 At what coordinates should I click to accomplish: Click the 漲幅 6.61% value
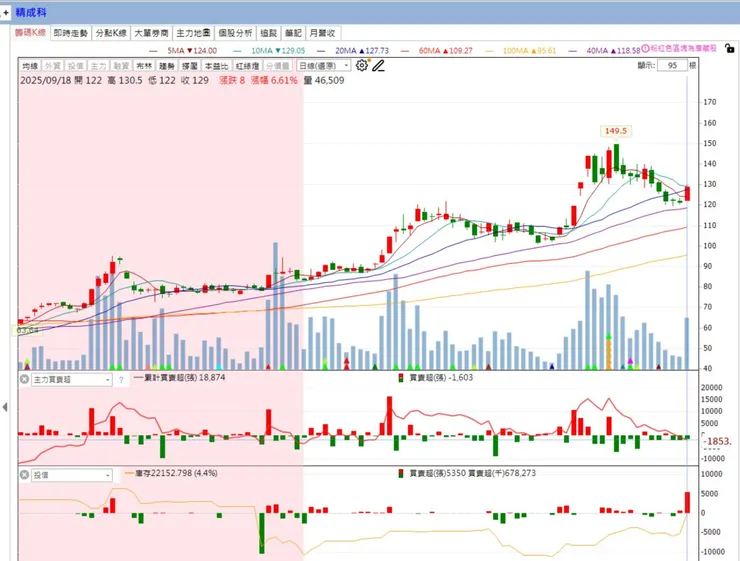pyautogui.click(x=274, y=80)
